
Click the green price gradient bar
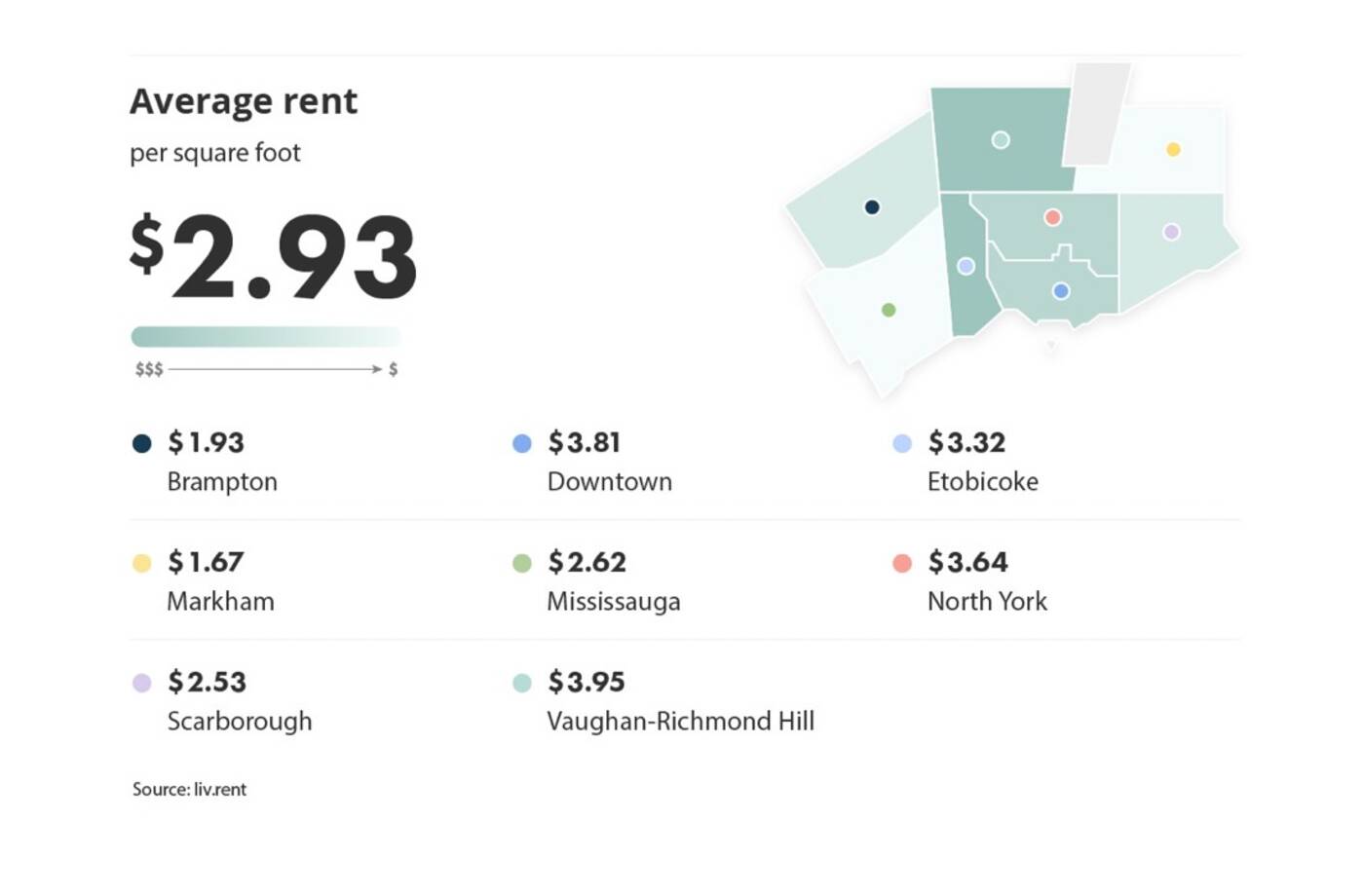(266, 337)
